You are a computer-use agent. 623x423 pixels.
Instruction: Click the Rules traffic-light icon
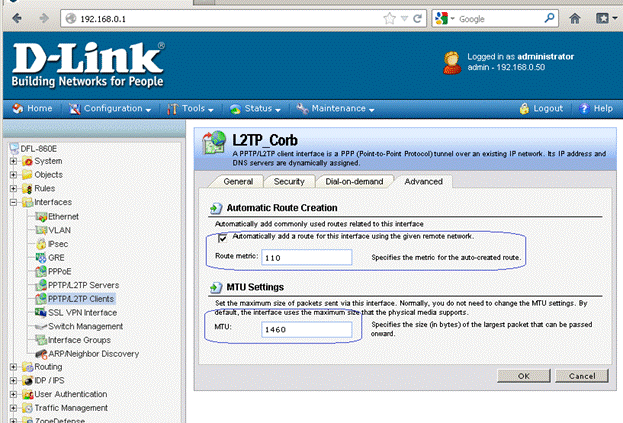point(27,188)
